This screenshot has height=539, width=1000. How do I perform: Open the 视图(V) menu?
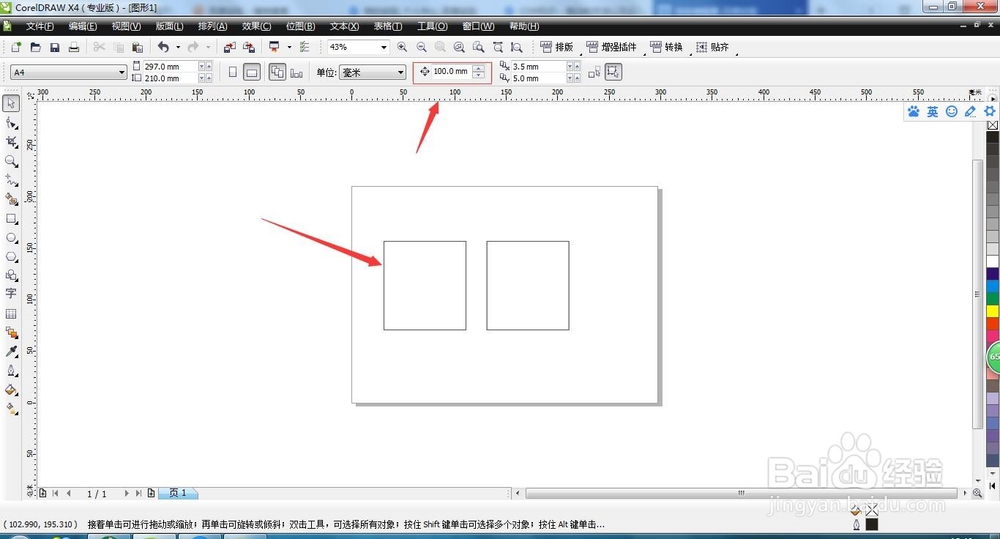126,26
